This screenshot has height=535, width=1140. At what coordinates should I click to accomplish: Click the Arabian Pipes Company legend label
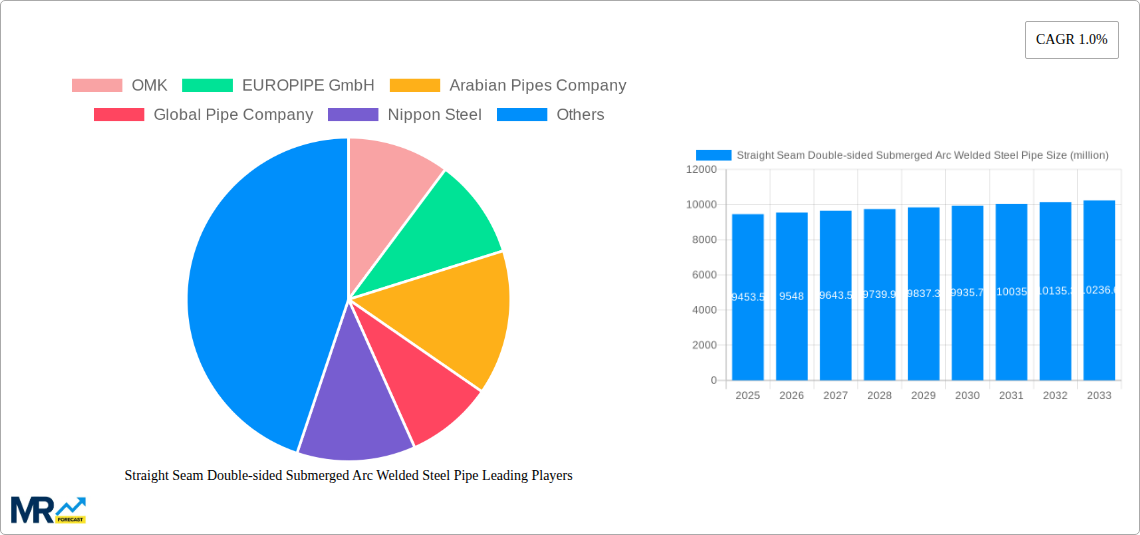537,85
